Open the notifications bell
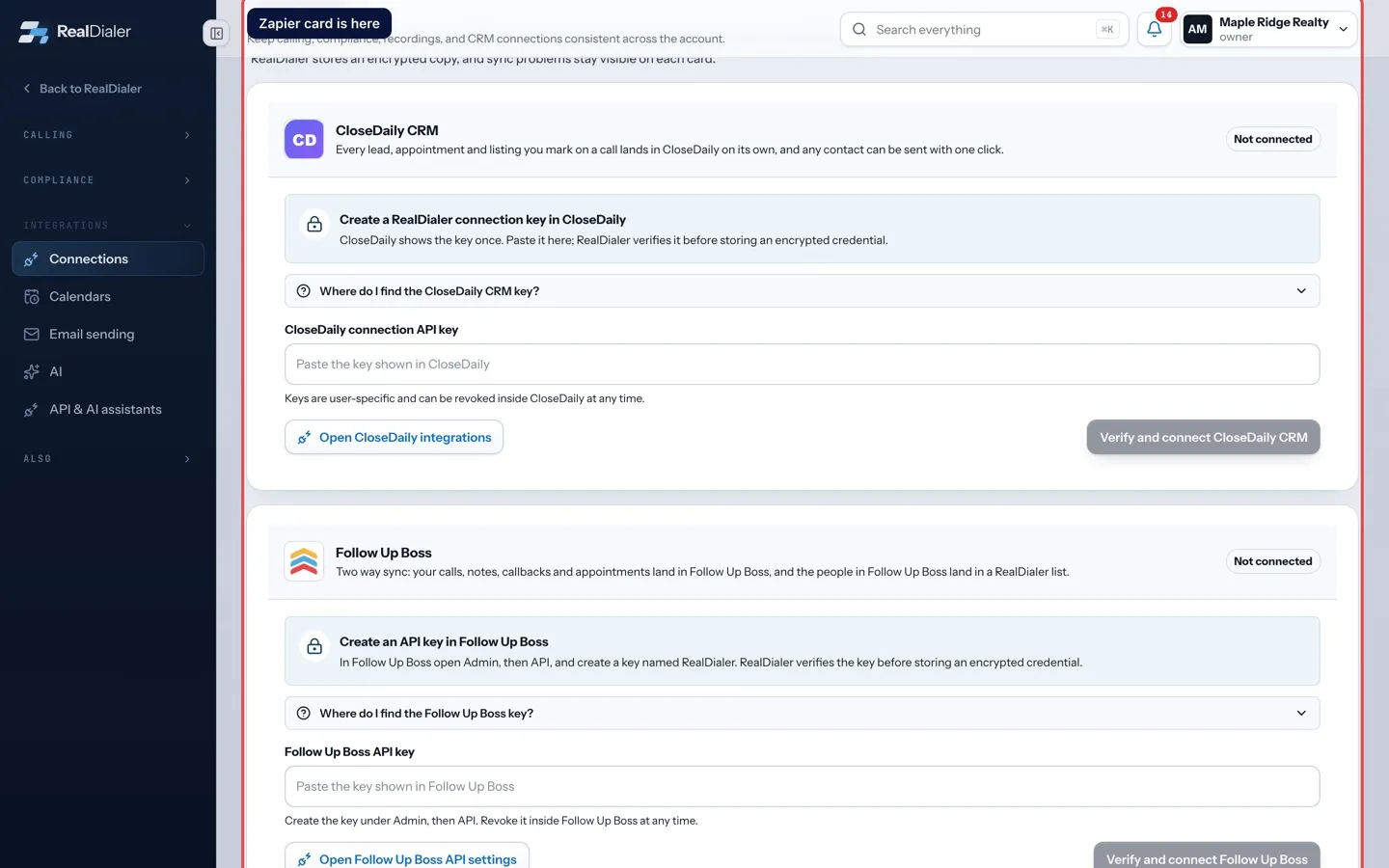This screenshot has height=868, width=1389. pos(1154,29)
